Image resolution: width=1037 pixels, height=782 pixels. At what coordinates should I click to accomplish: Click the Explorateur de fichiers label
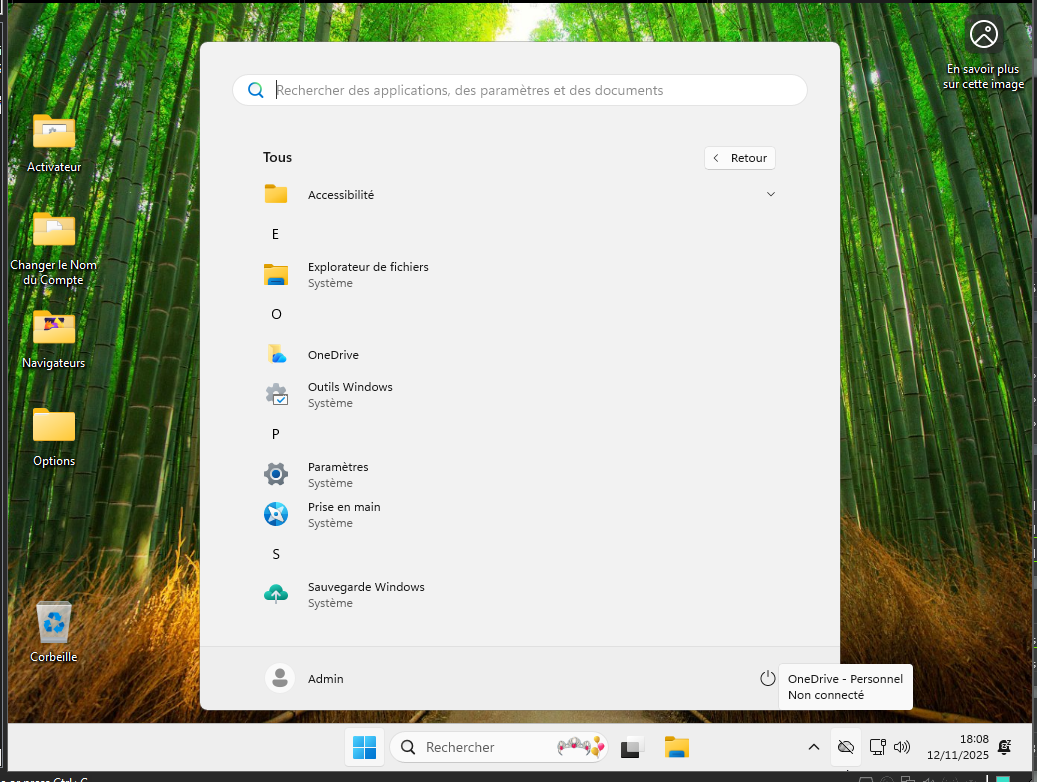tap(368, 267)
